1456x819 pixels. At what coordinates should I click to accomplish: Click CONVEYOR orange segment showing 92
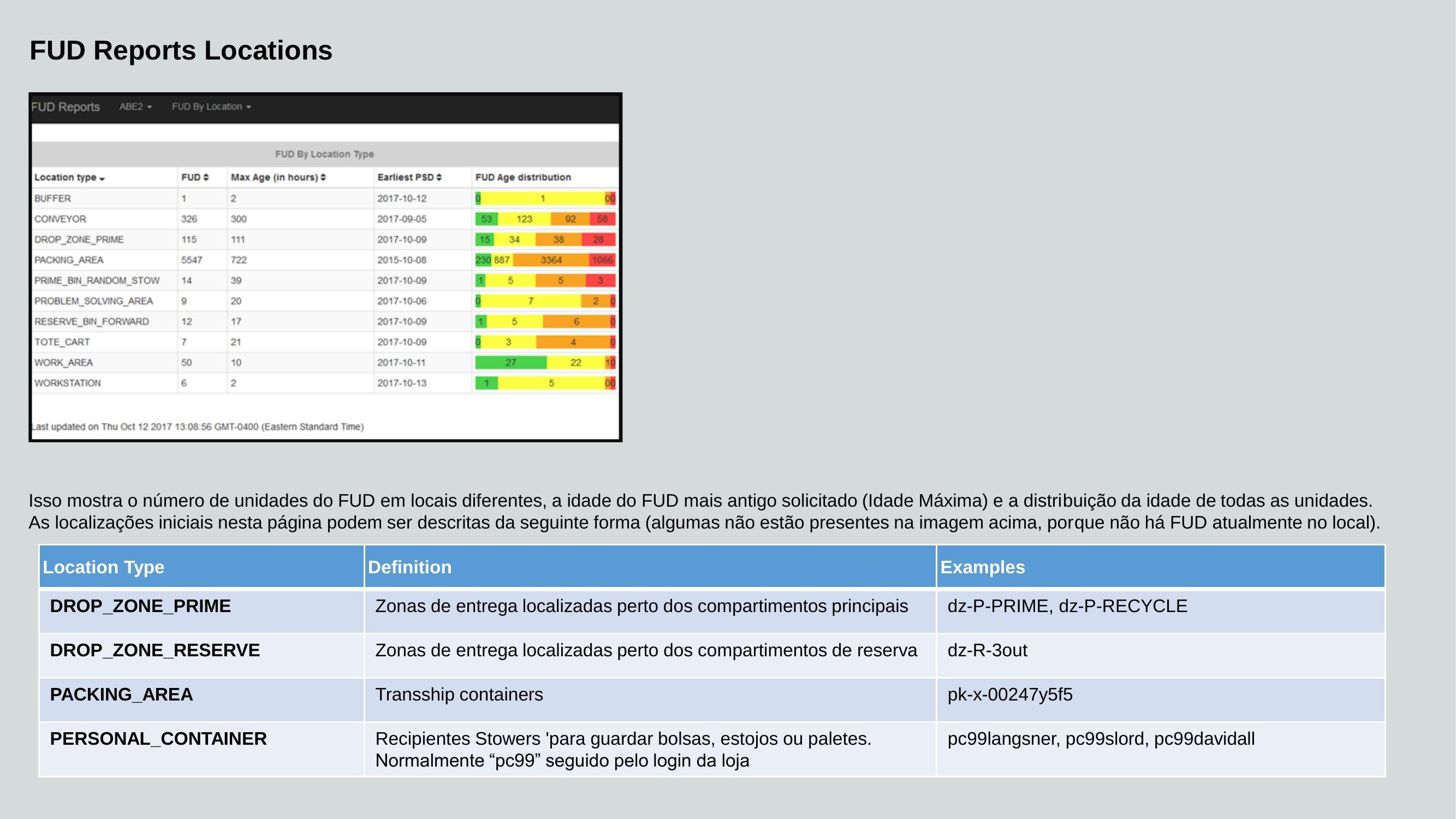570,219
